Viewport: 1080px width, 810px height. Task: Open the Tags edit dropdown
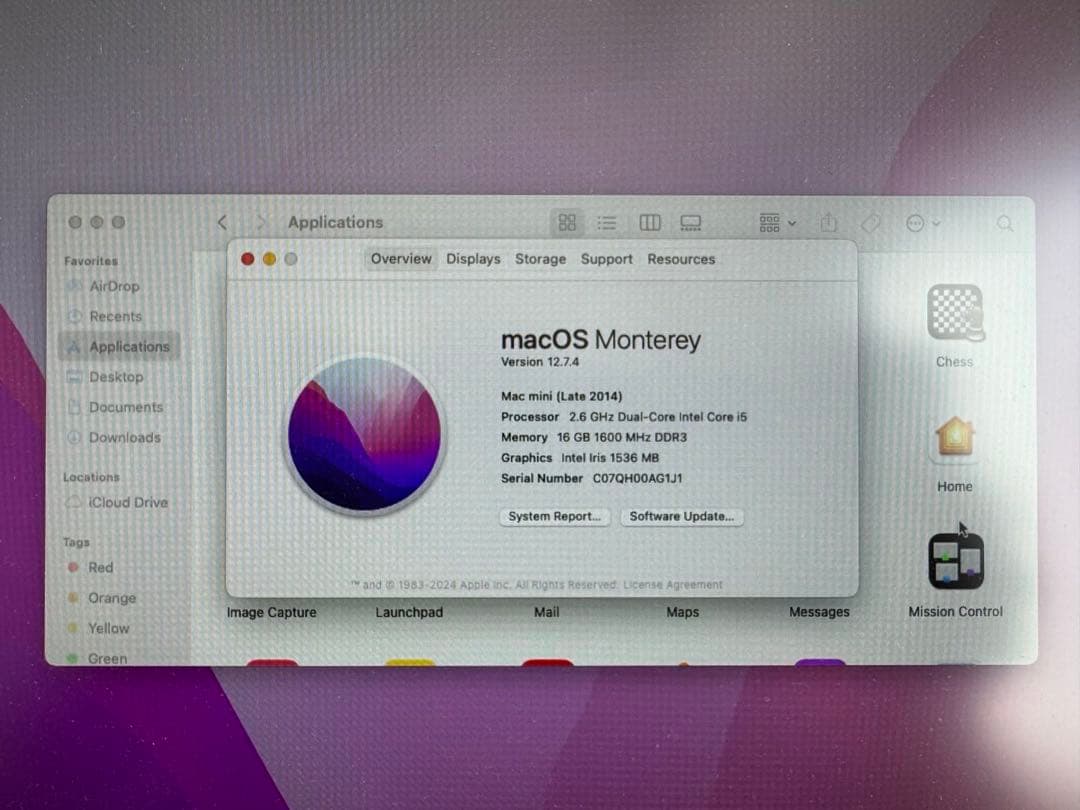click(870, 222)
